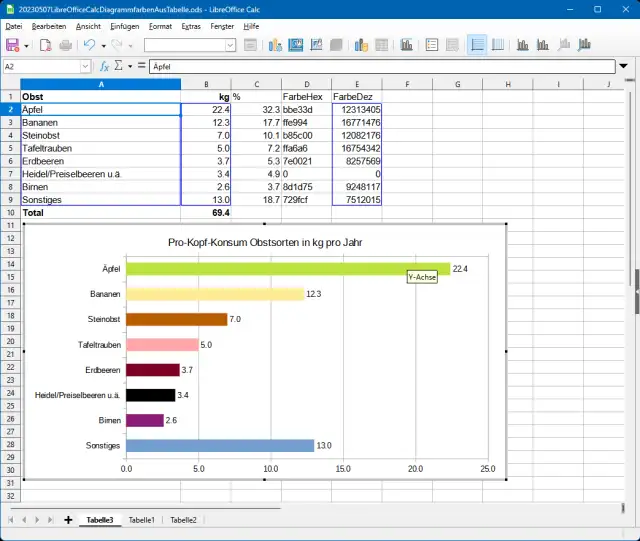Click the Tabelle2 sheet tab
640x541 pixels.
(x=182, y=520)
